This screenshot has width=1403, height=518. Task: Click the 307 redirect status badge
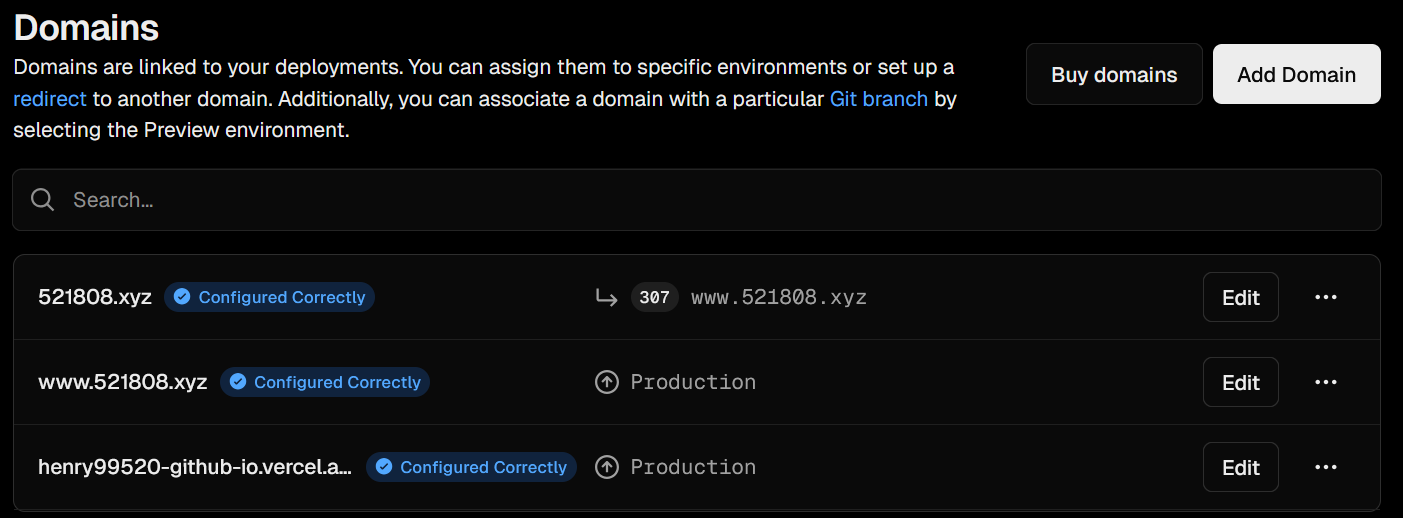655,297
